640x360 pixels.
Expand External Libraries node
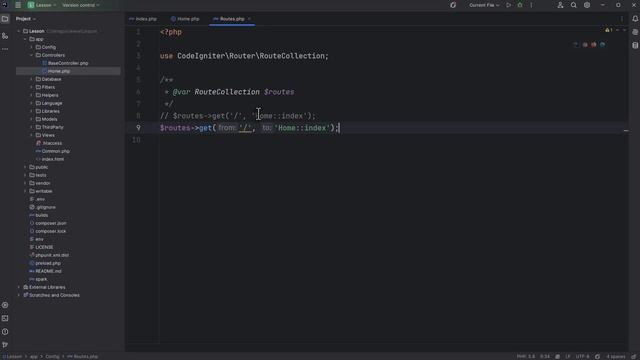(x=19, y=287)
